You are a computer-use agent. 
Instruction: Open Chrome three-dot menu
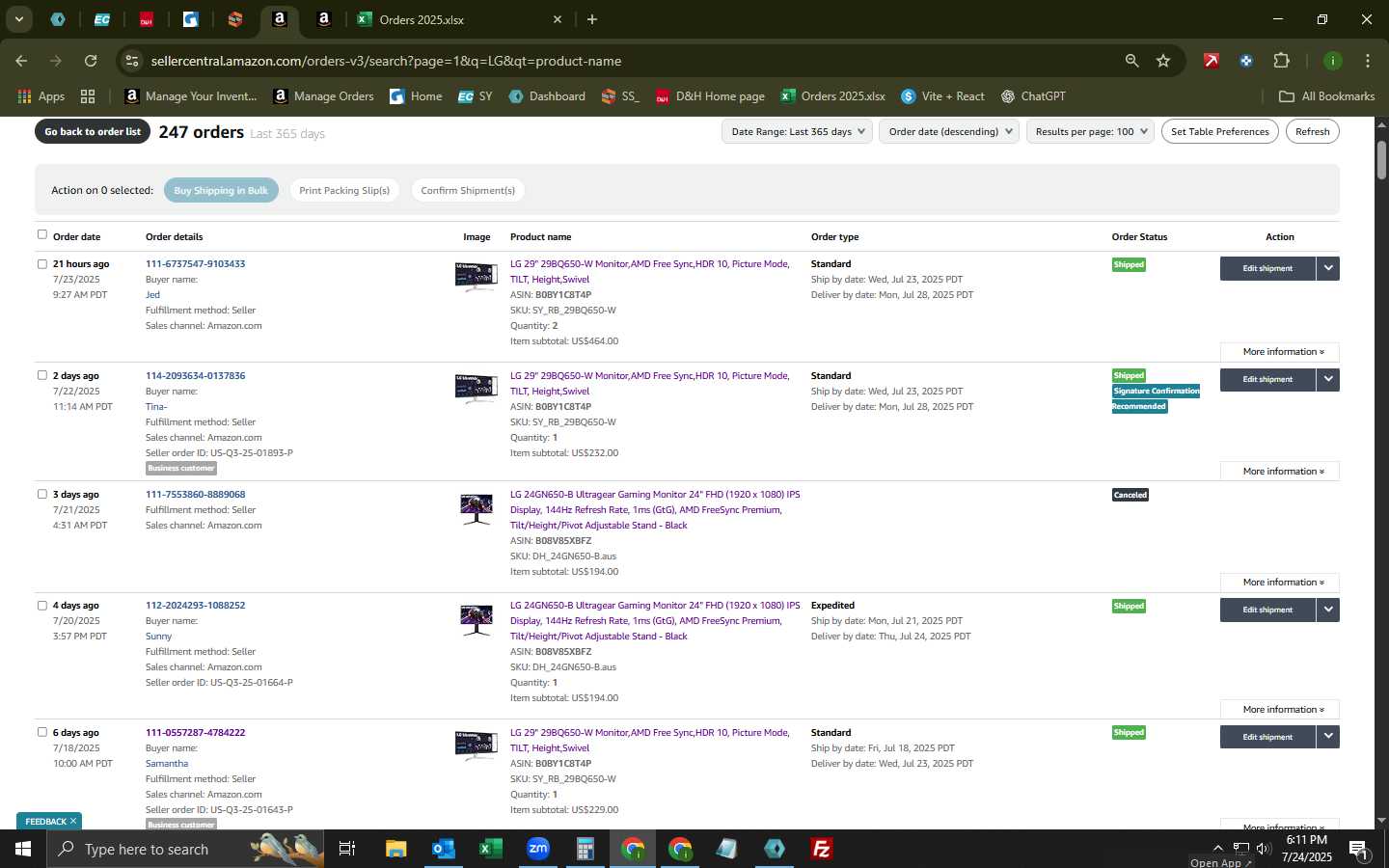click(1367, 61)
